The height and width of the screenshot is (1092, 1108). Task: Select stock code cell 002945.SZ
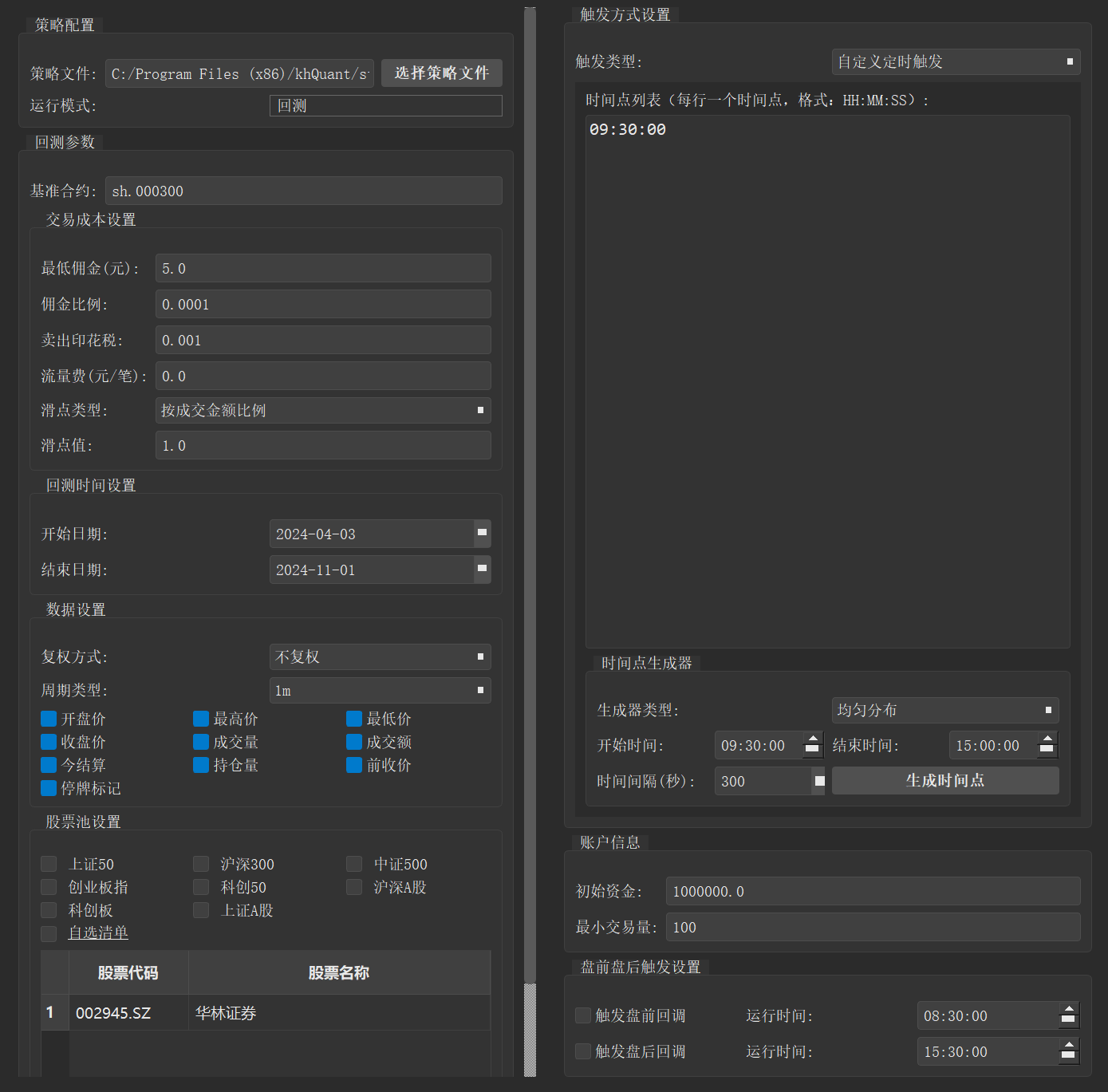coord(128,1013)
